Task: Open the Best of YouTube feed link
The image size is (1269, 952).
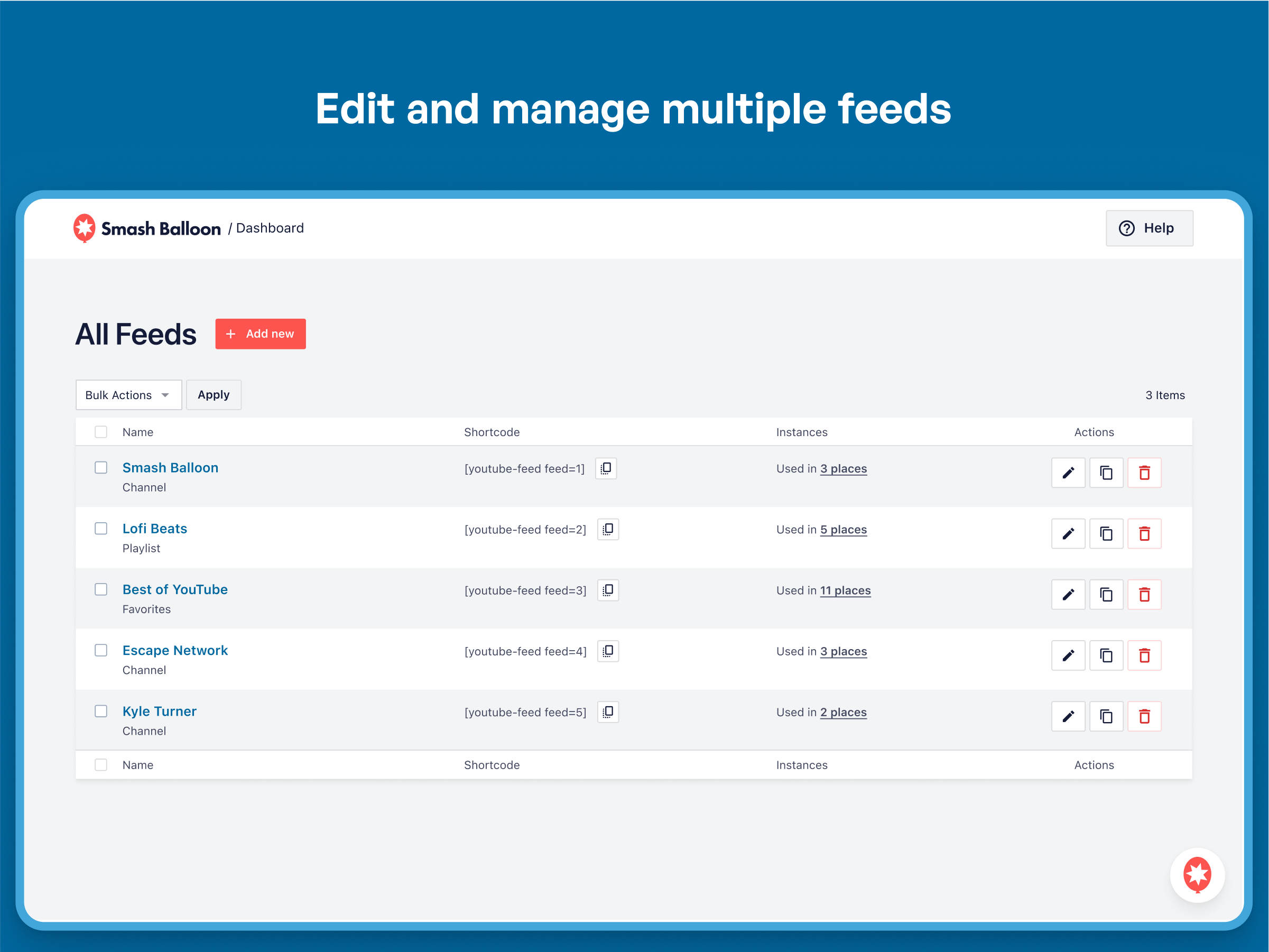Action: point(175,589)
